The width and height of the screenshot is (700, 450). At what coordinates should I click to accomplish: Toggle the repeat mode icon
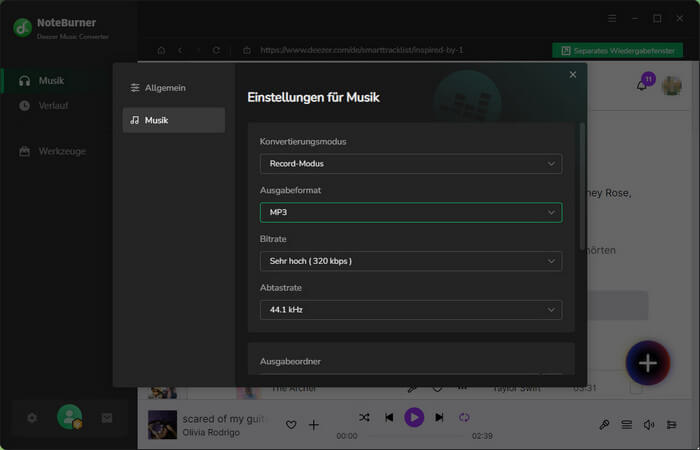click(x=464, y=417)
